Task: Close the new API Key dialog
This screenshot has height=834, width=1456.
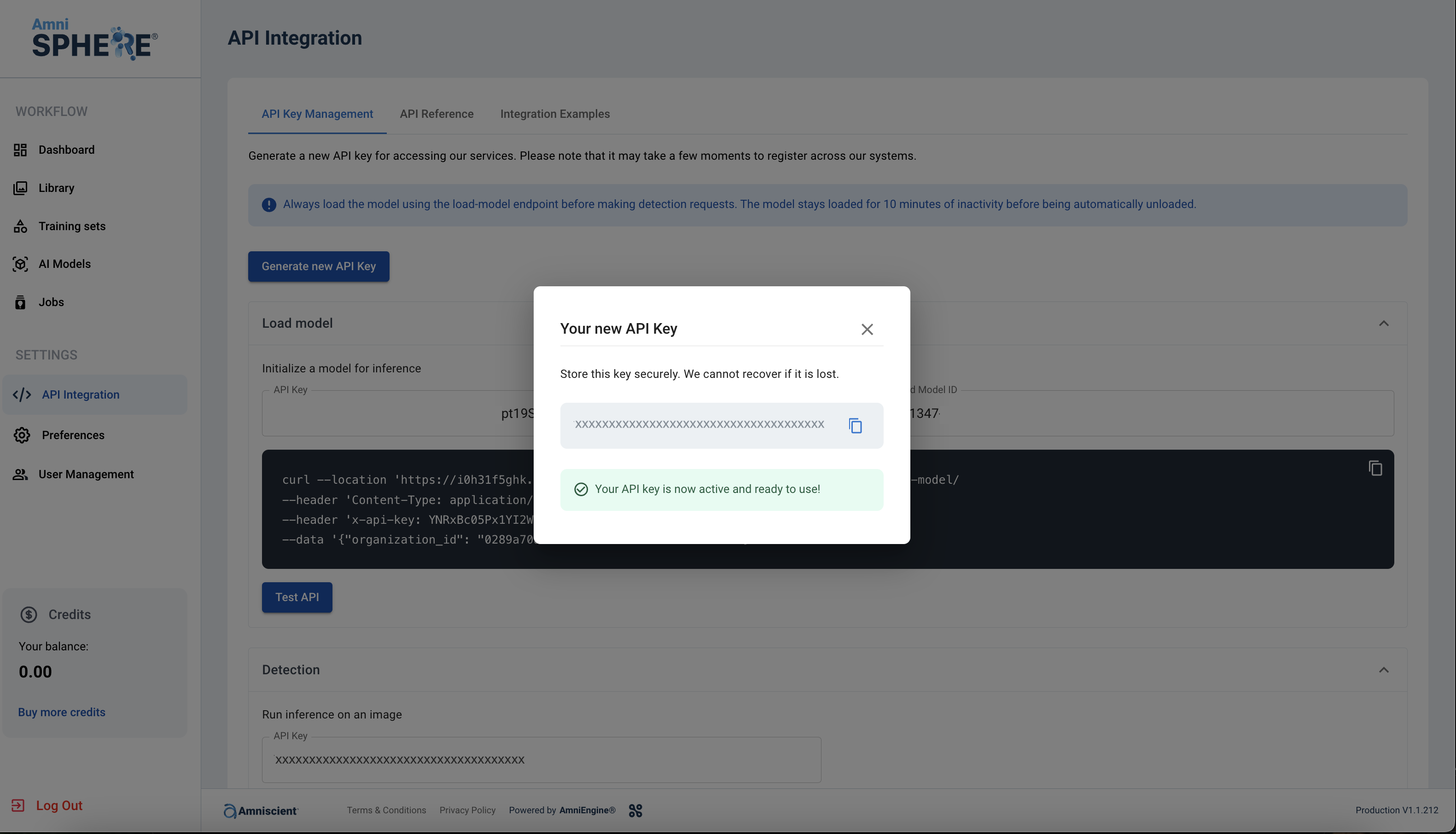Action: 867,330
